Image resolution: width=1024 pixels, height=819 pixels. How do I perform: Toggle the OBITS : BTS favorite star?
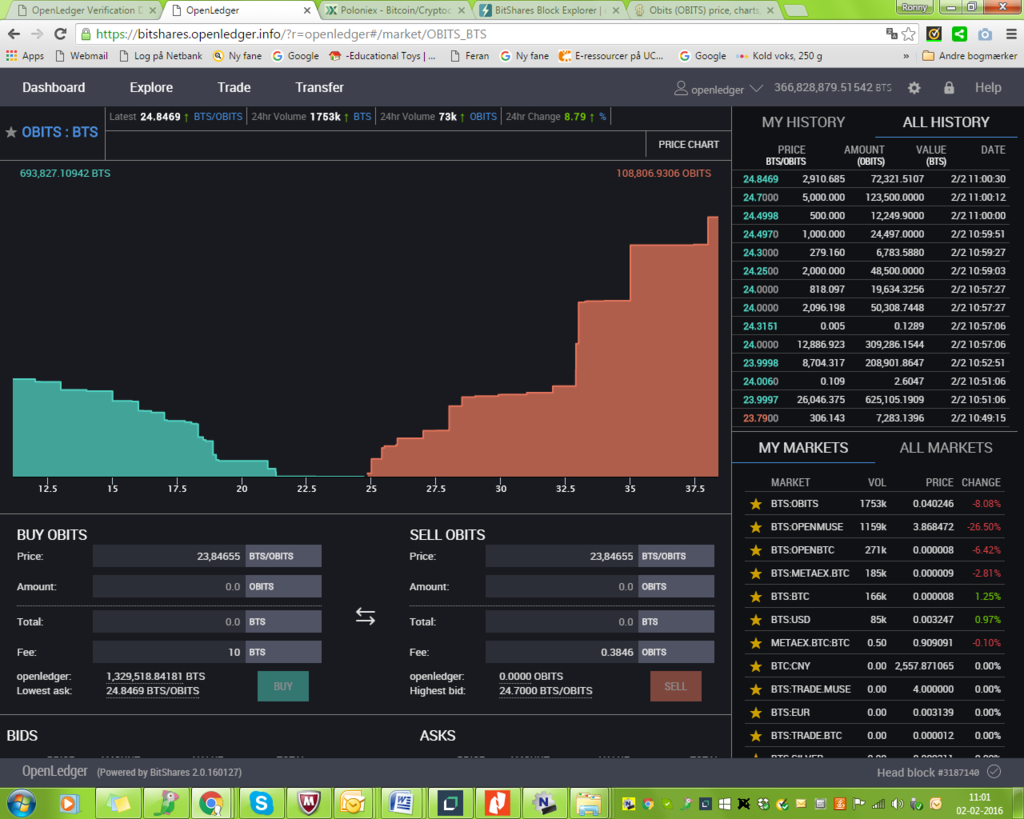click(x=11, y=133)
